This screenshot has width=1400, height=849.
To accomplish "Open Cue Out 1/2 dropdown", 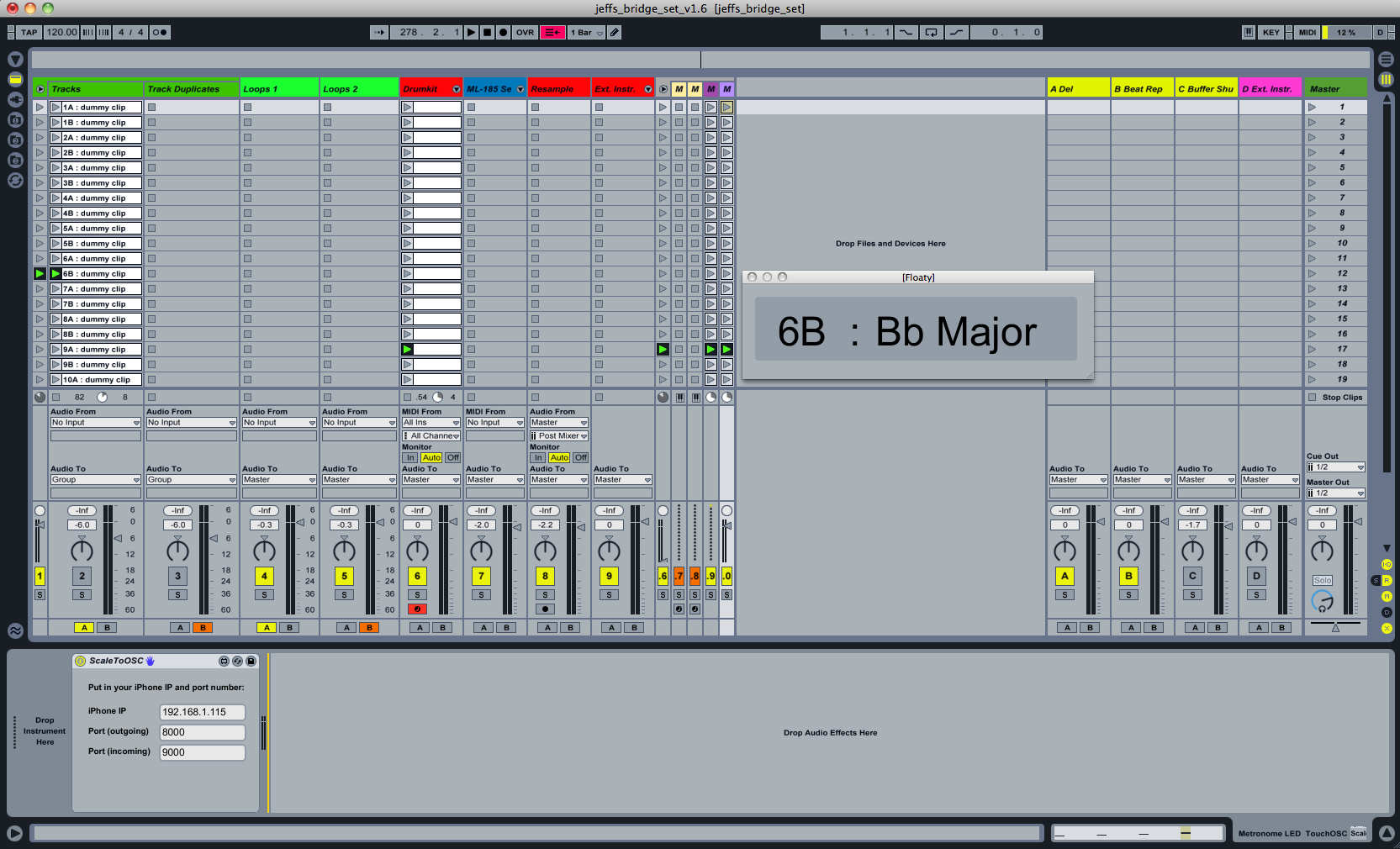I will coord(1336,467).
